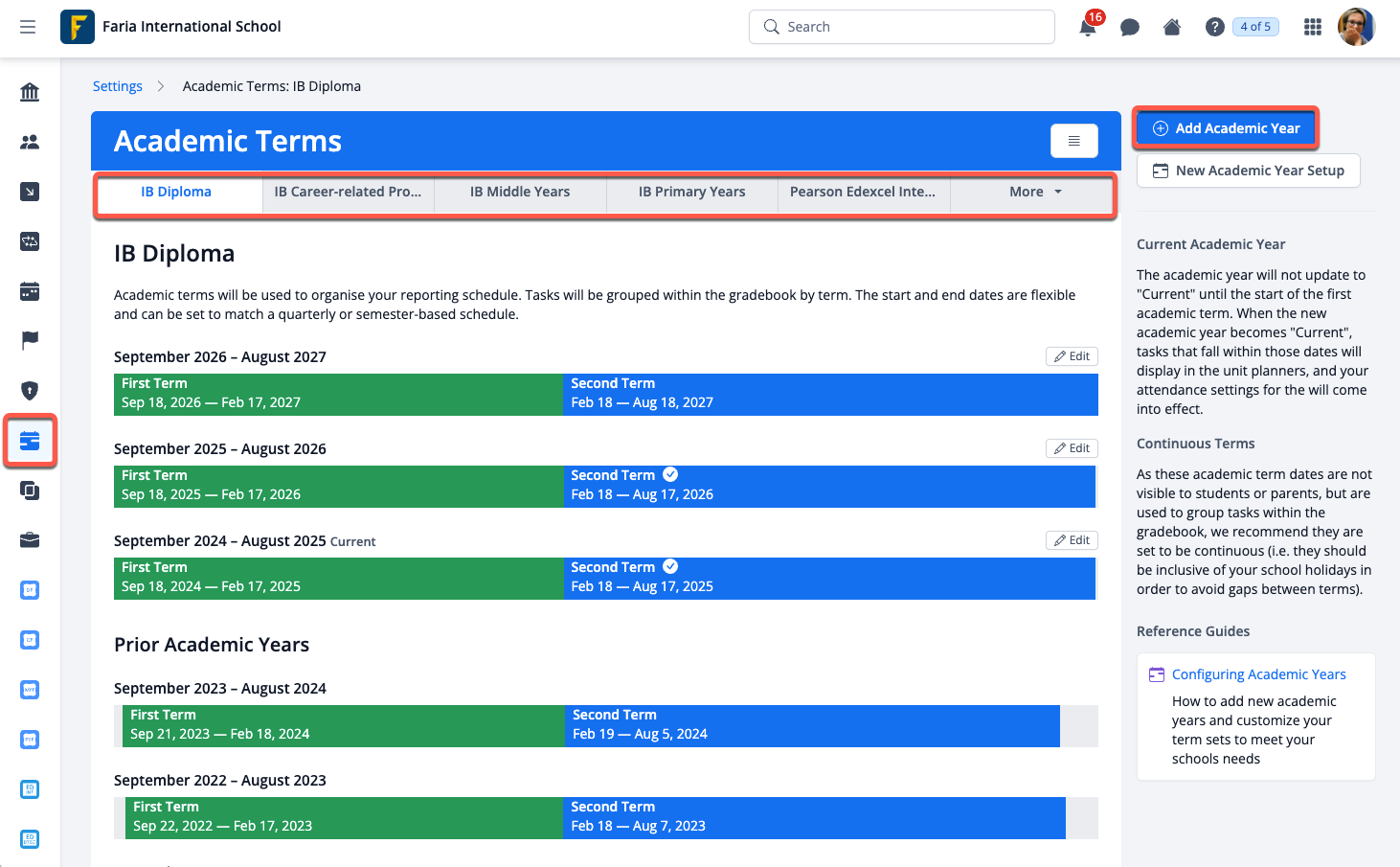The height and width of the screenshot is (867, 1400).
Task: Open the people sidebar icon
Action: [x=30, y=142]
